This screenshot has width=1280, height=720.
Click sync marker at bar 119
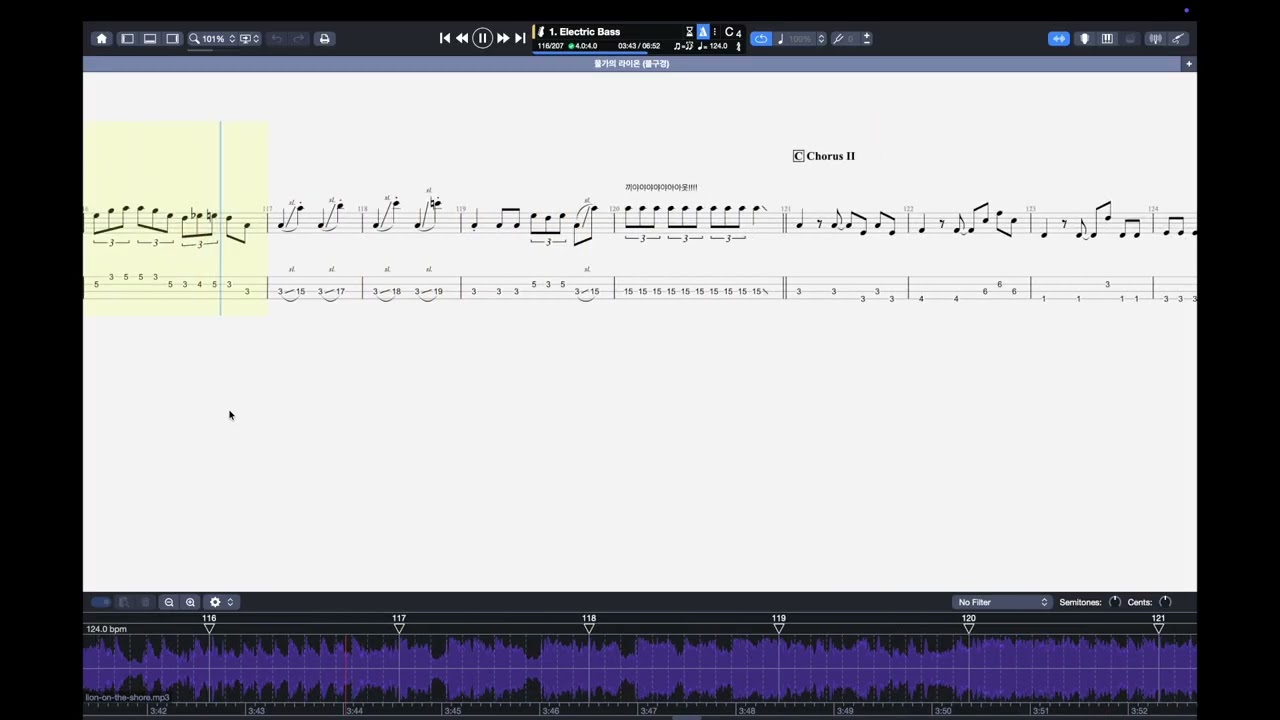pos(779,628)
